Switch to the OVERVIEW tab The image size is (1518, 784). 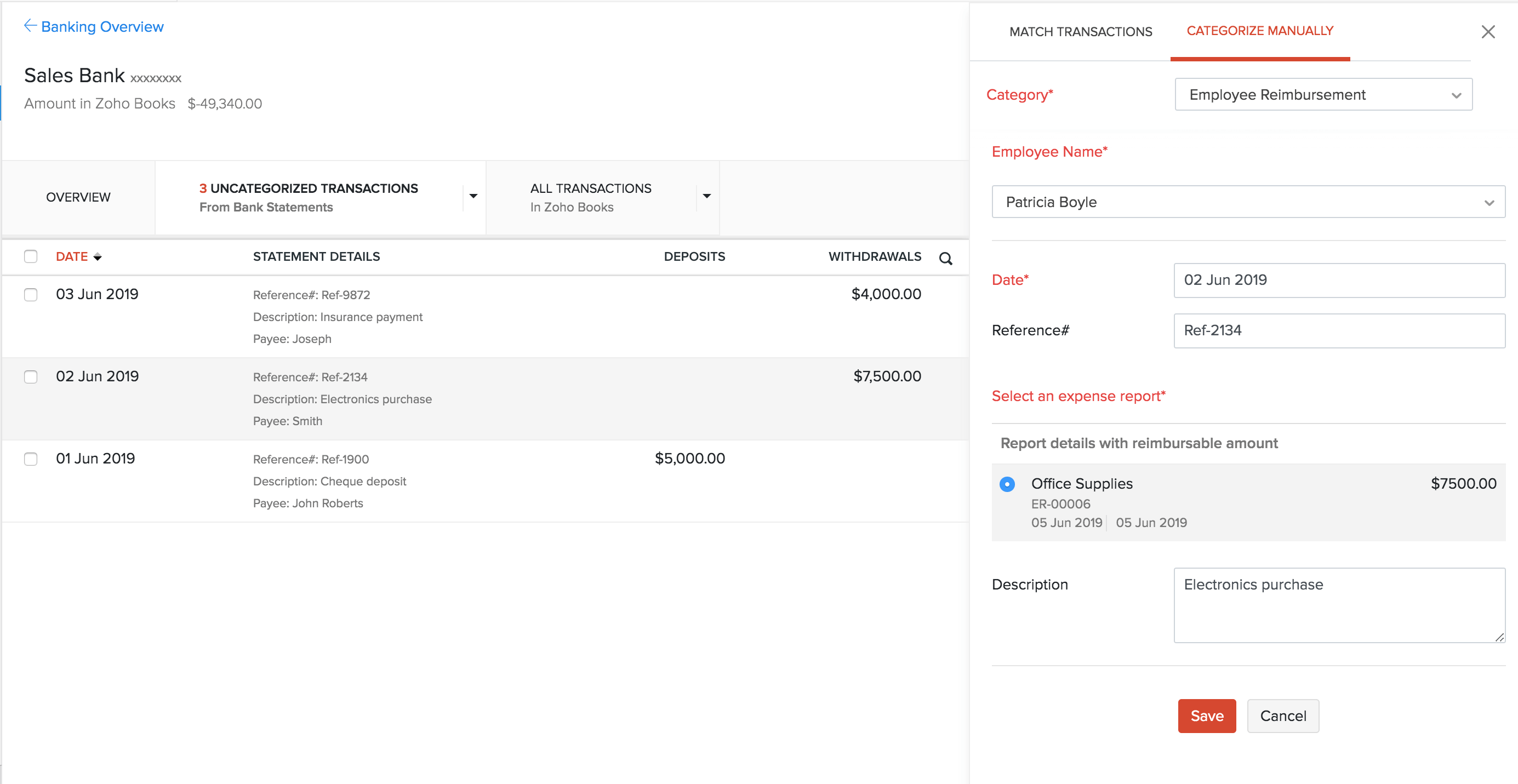click(x=78, y=197)
